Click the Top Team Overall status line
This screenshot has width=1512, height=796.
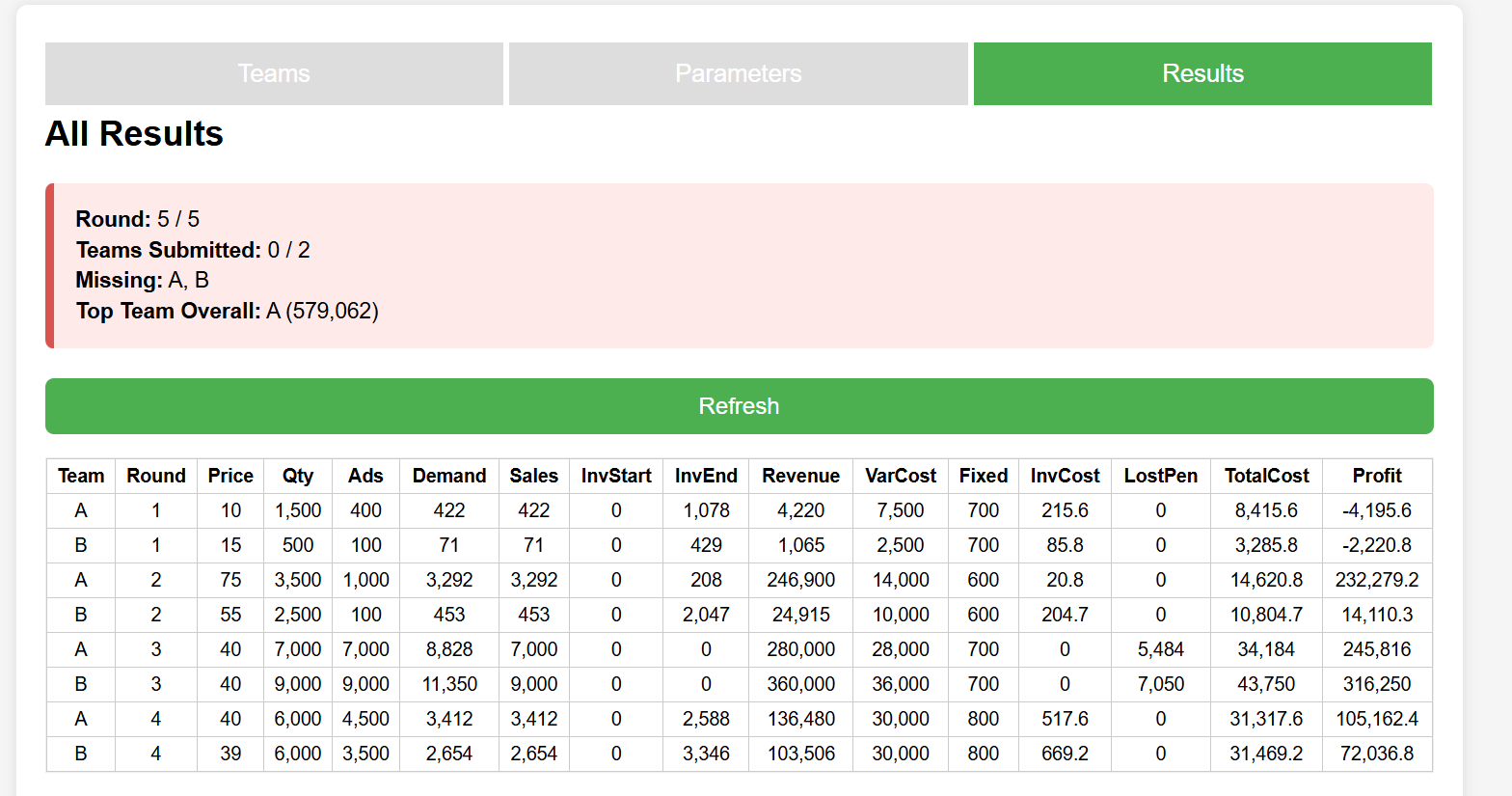click(228, 311)
